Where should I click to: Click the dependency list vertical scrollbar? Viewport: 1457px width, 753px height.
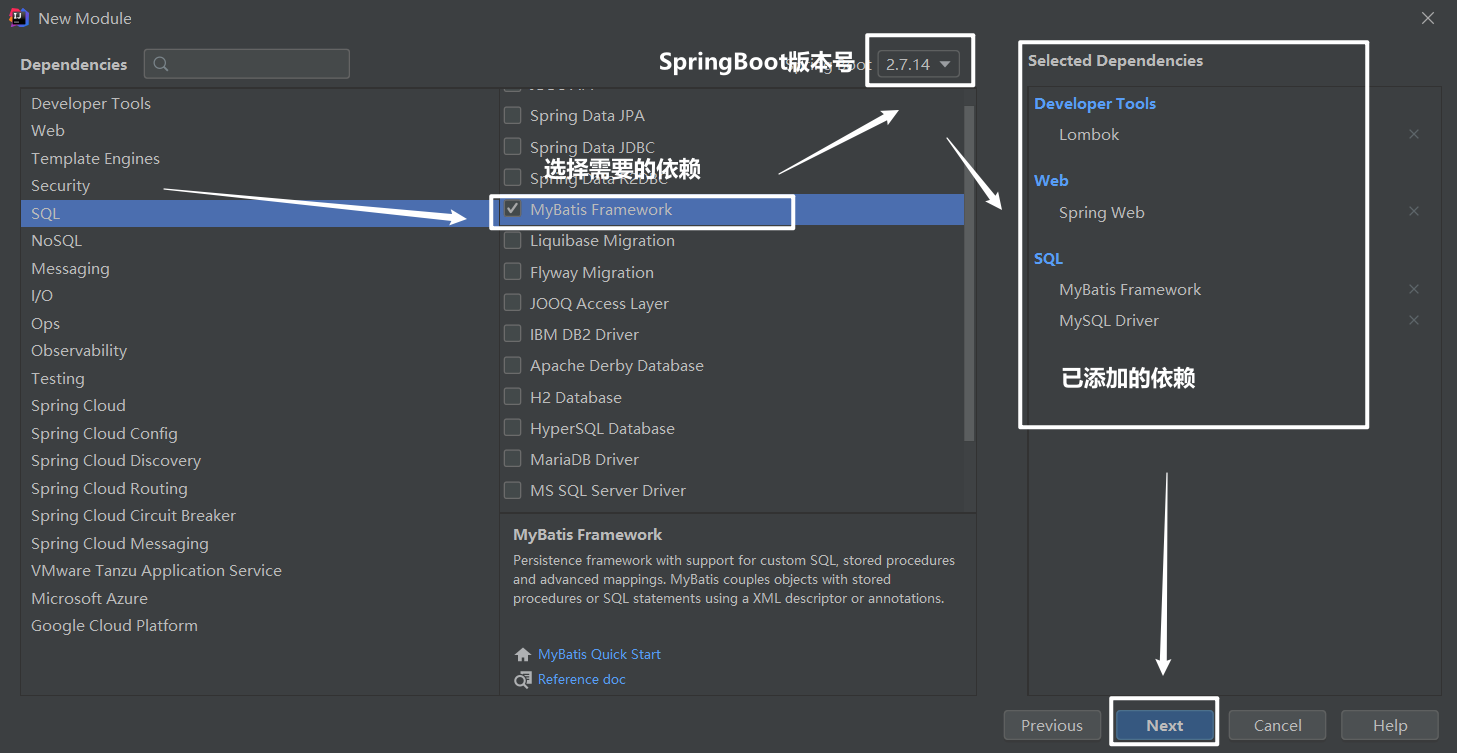pos(969,272)
